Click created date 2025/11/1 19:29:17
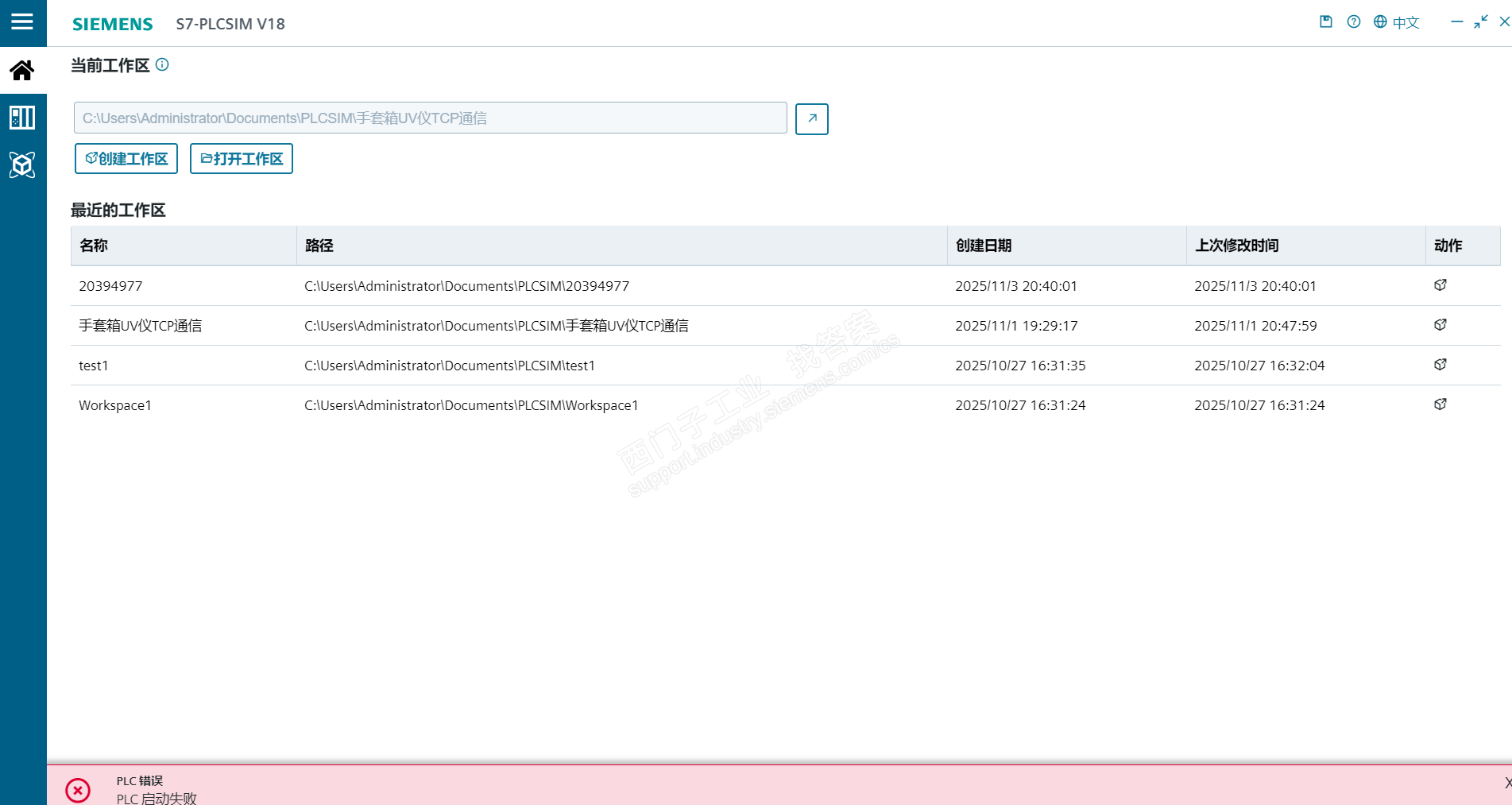Viewport: 1512px width, 805px height. click(x=1016, y=326)
